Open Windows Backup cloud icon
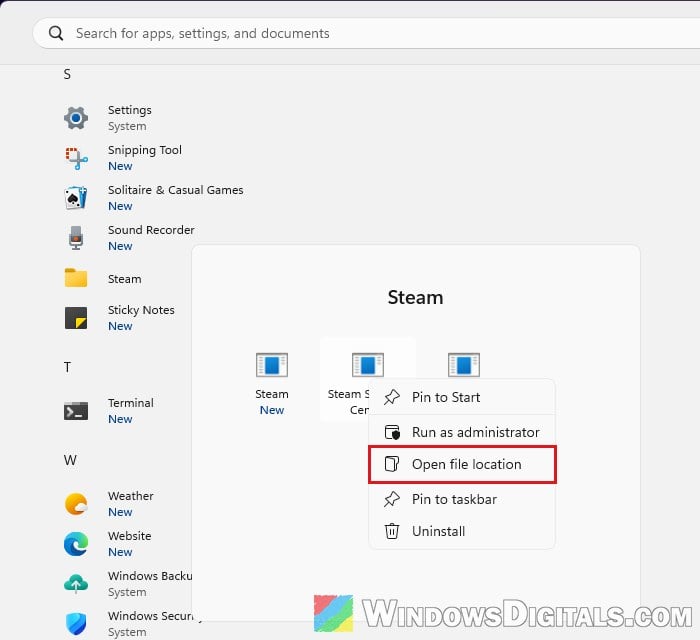The height and width of the screenshot is (640, 700). 76,584
